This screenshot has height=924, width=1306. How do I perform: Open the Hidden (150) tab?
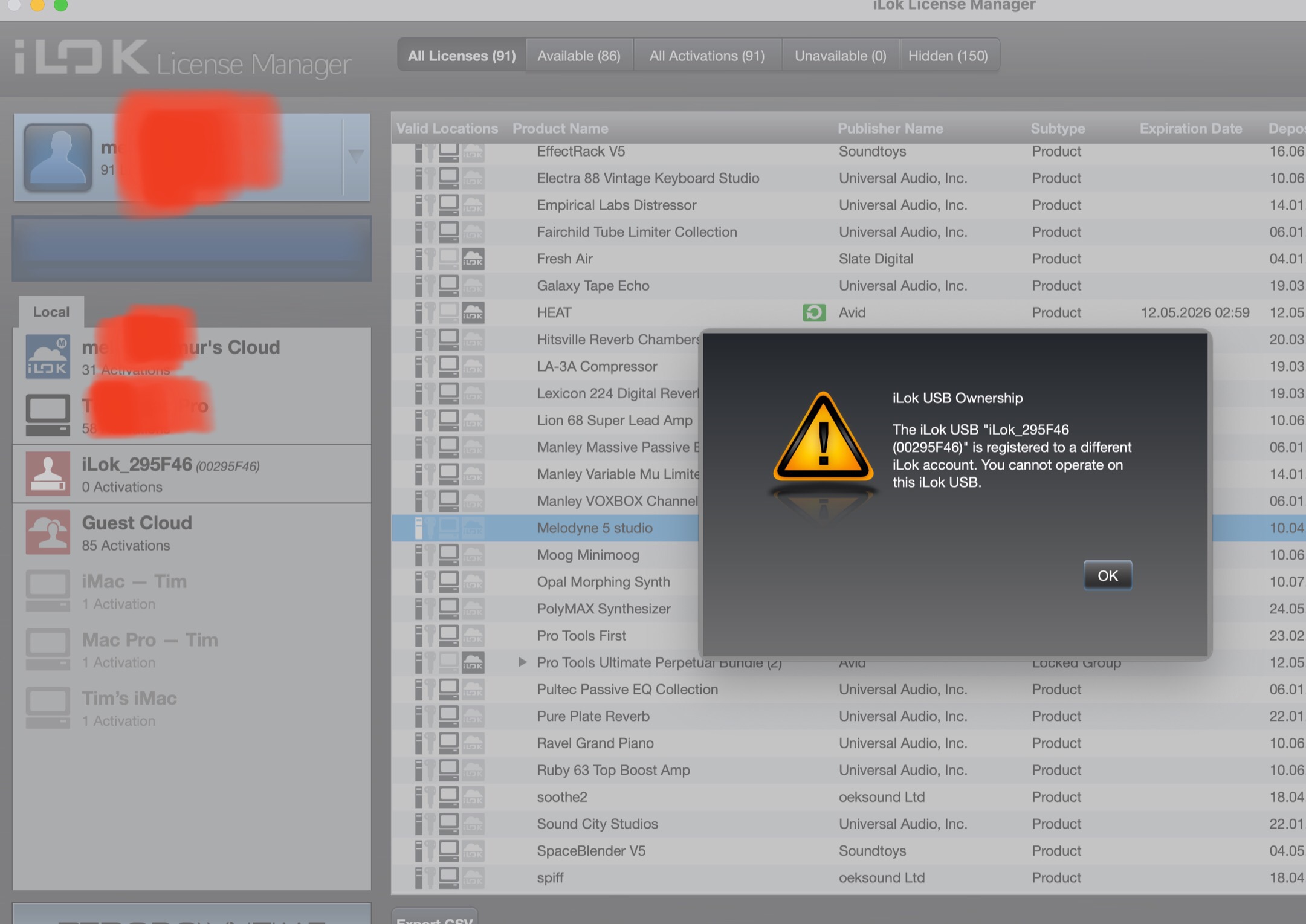click(948, 56)
